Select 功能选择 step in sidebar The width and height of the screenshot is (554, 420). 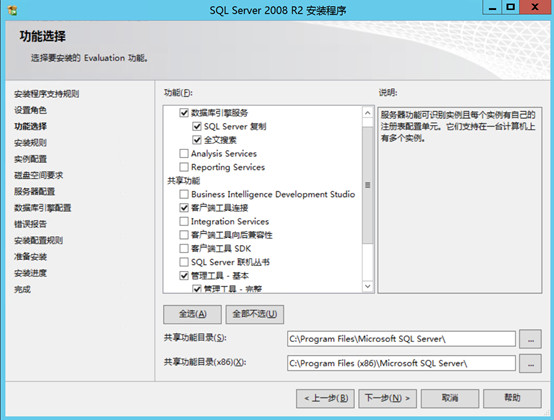(30, 126)
